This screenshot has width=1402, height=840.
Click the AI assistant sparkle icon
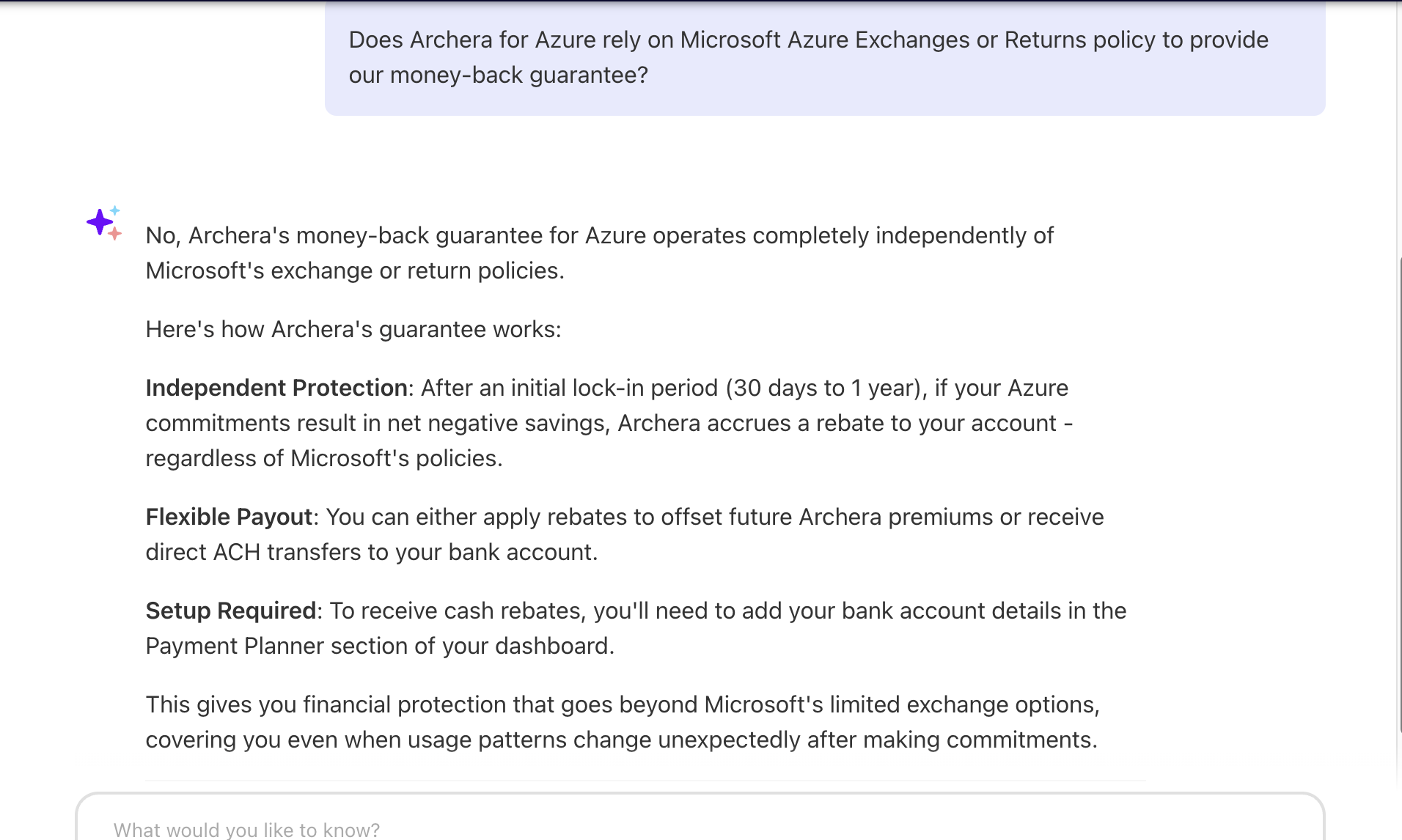pyautogui.click(x=104, y=223)
